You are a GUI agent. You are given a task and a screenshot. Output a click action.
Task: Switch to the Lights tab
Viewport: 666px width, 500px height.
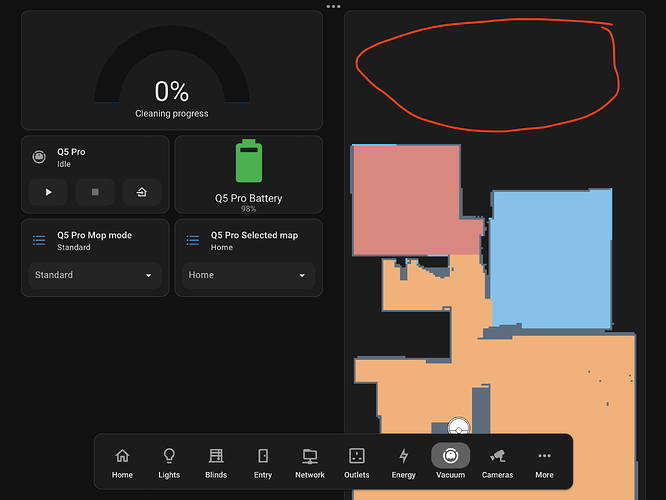point(169,462)
